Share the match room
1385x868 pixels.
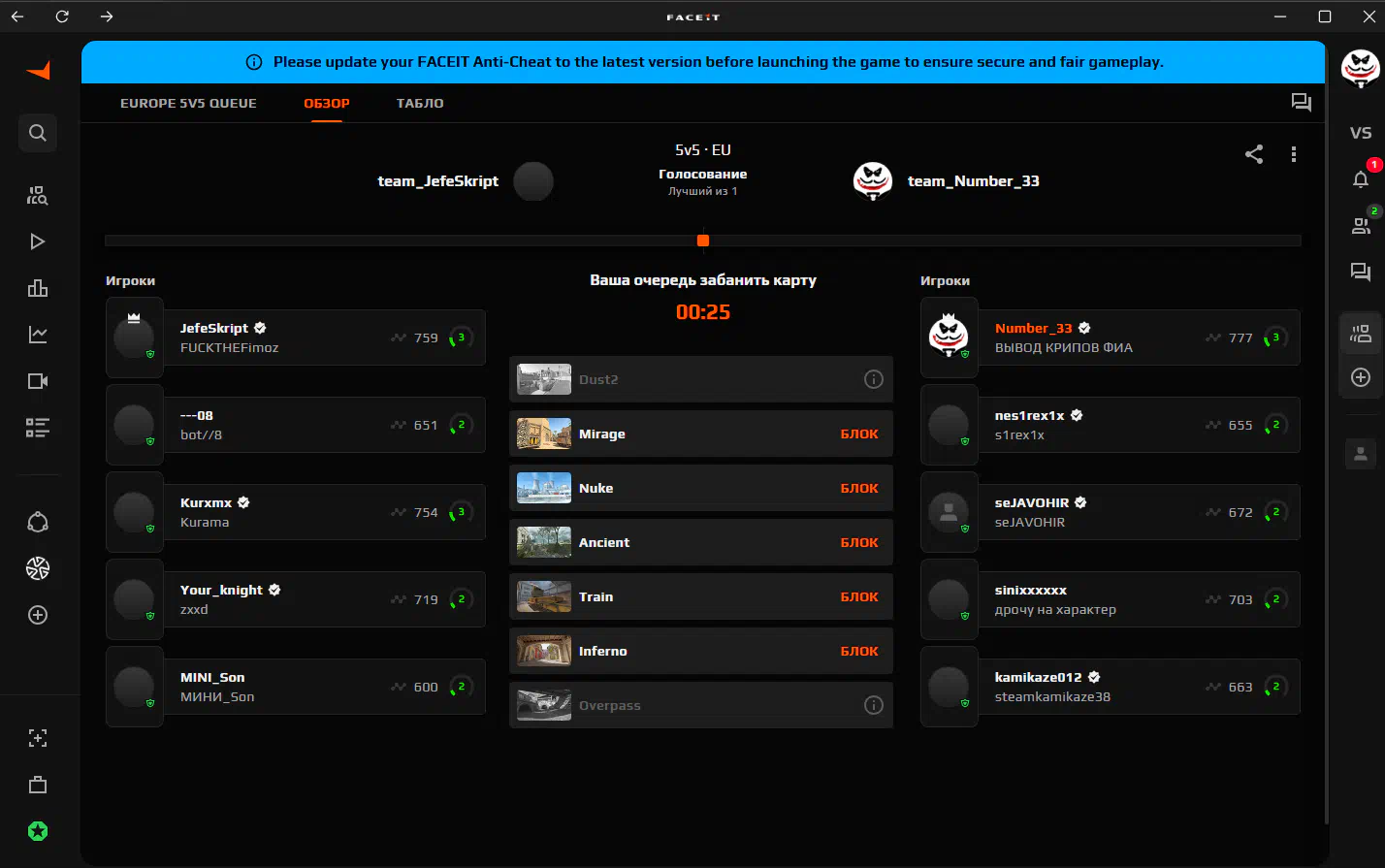coord(1254,154)
